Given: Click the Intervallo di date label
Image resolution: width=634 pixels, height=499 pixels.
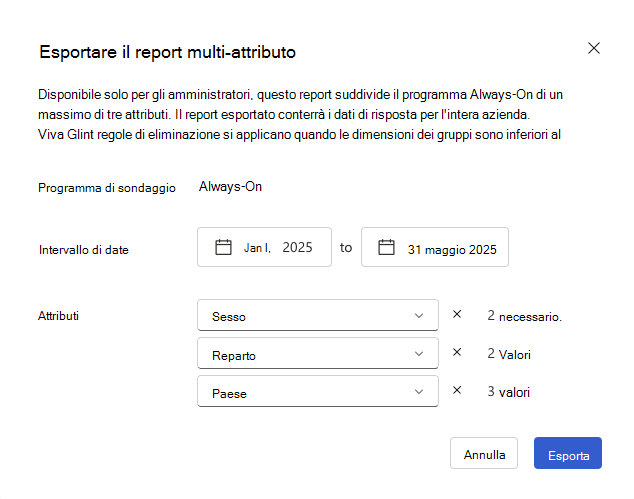Looking at the screenshot, I should (x=84, y=250).
